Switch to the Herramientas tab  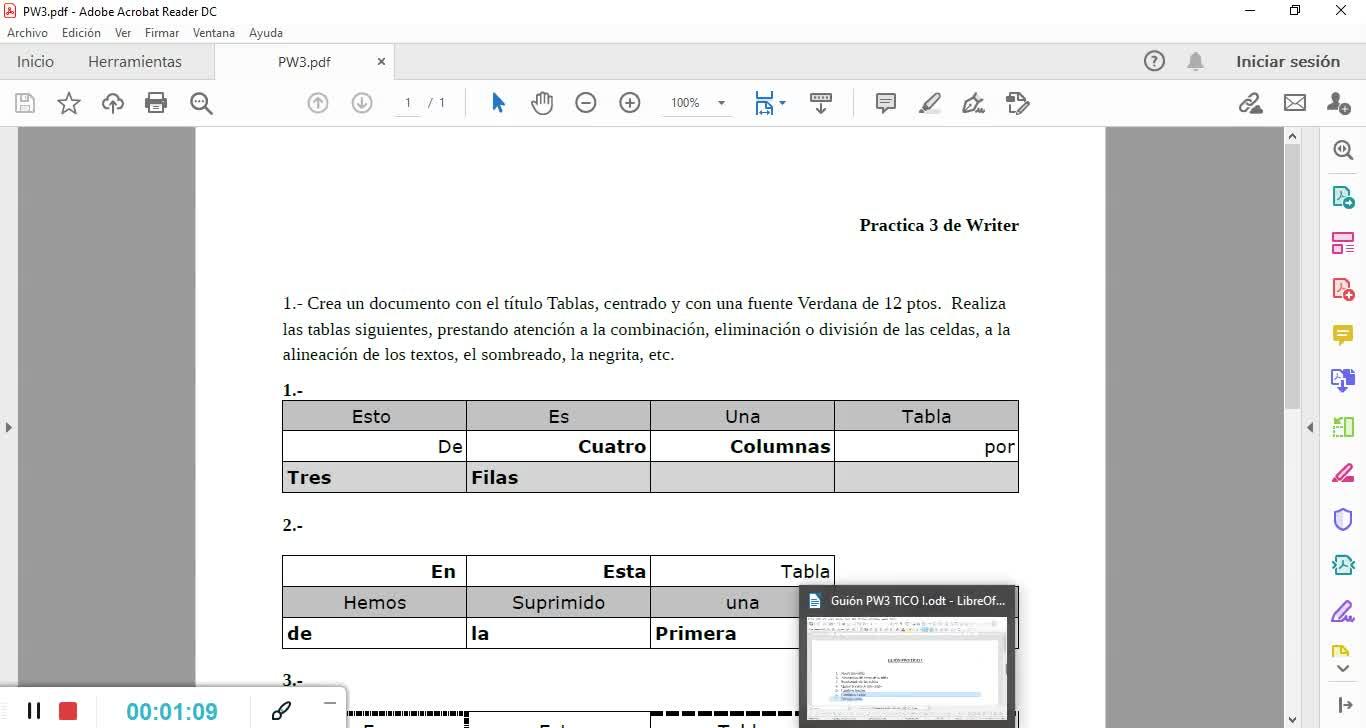(x=135, y=61)
